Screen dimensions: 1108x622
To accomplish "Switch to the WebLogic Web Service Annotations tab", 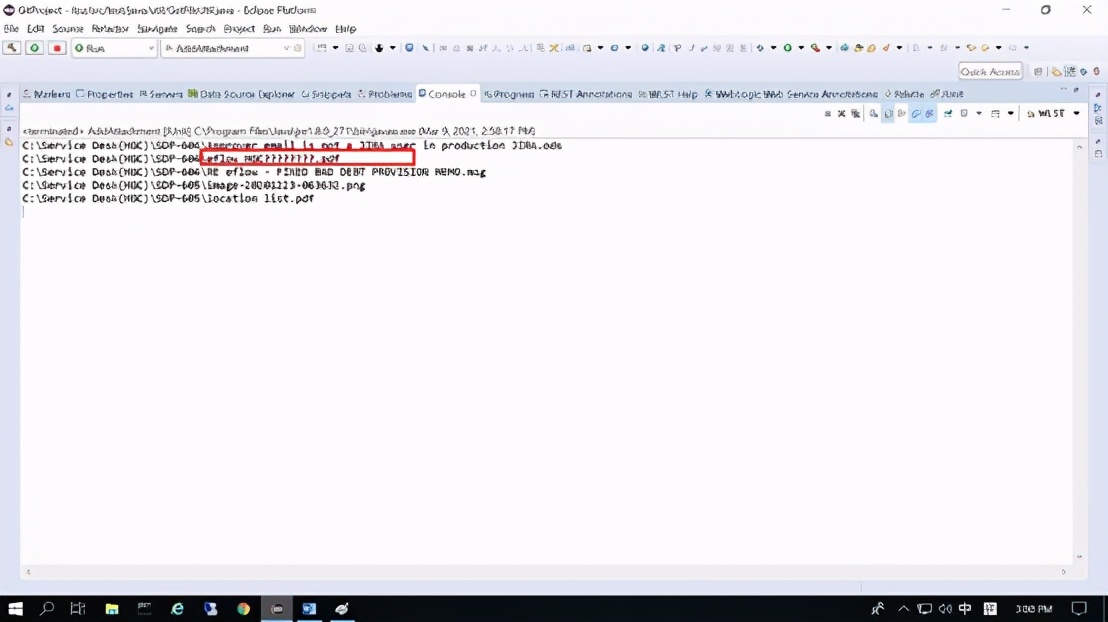I will pyautogui.click(x=791, y=94).
